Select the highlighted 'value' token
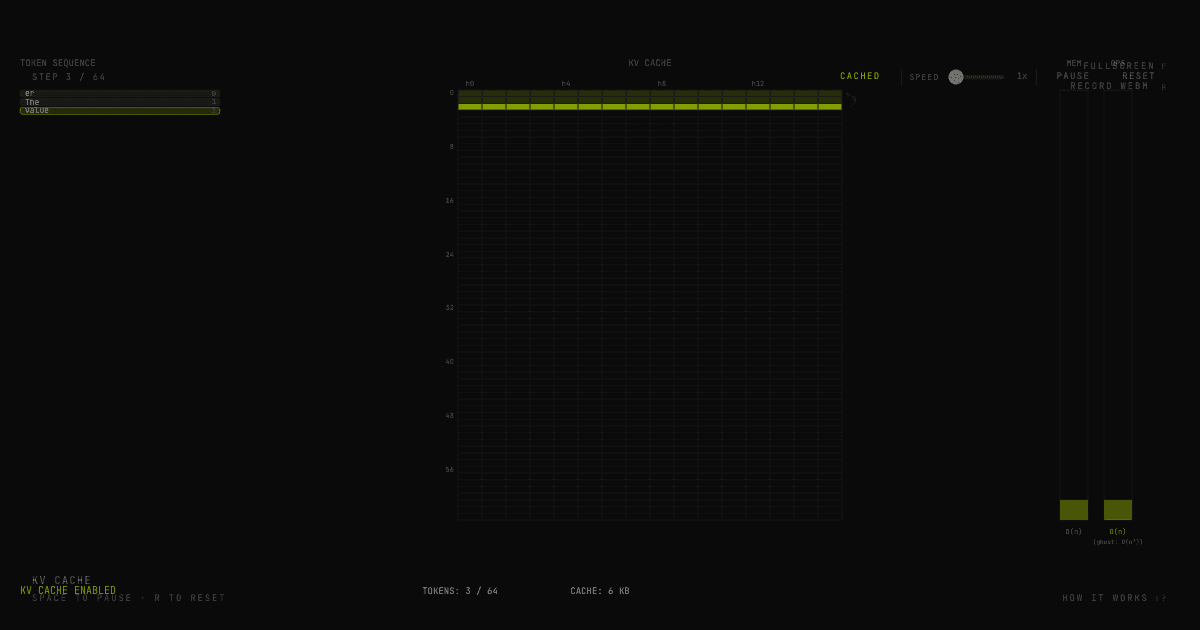This screenshot has width=1200, height=630. [x=120, y=110]
